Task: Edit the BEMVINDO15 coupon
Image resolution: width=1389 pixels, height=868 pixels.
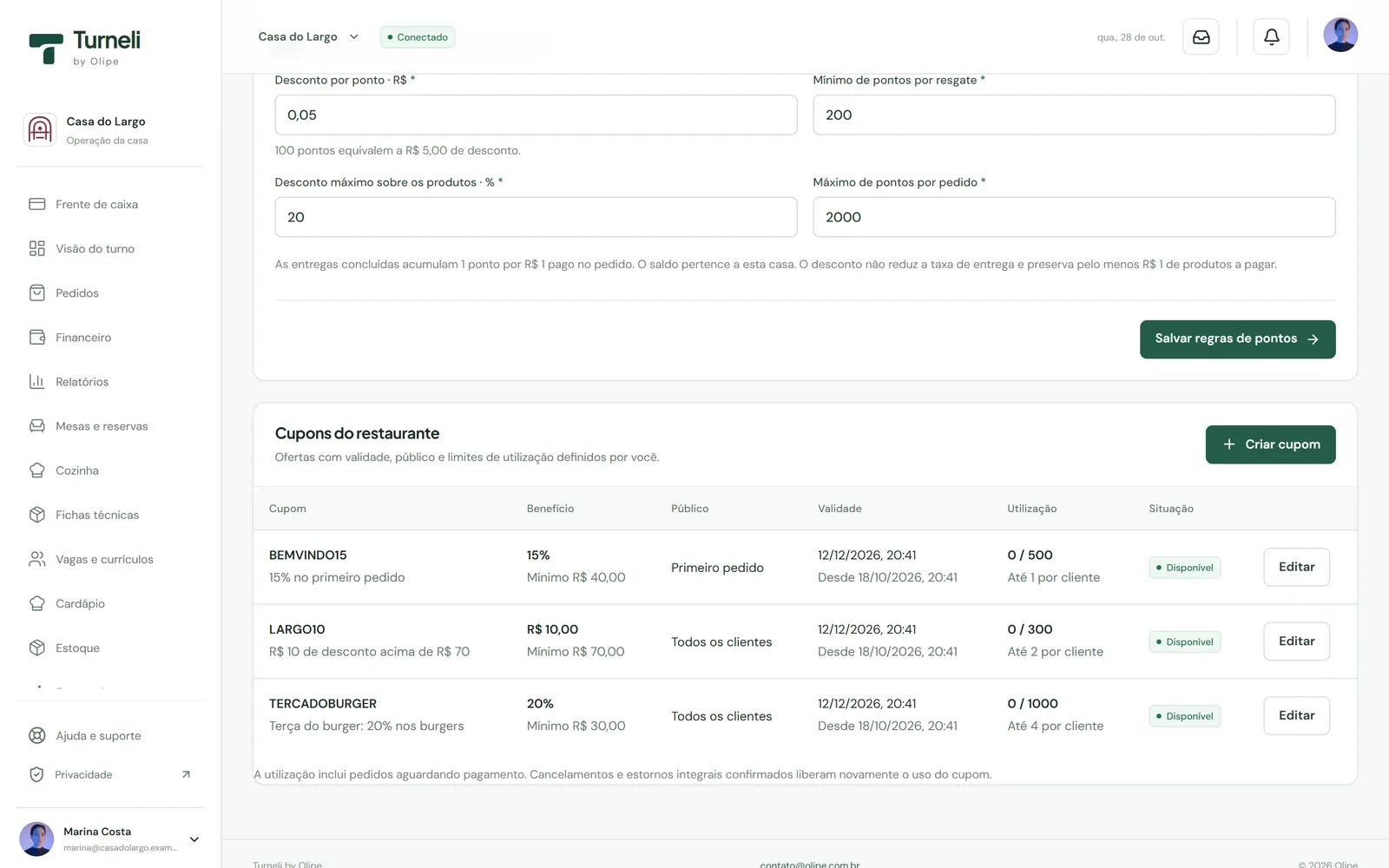Action: (x=1296, y=567)
